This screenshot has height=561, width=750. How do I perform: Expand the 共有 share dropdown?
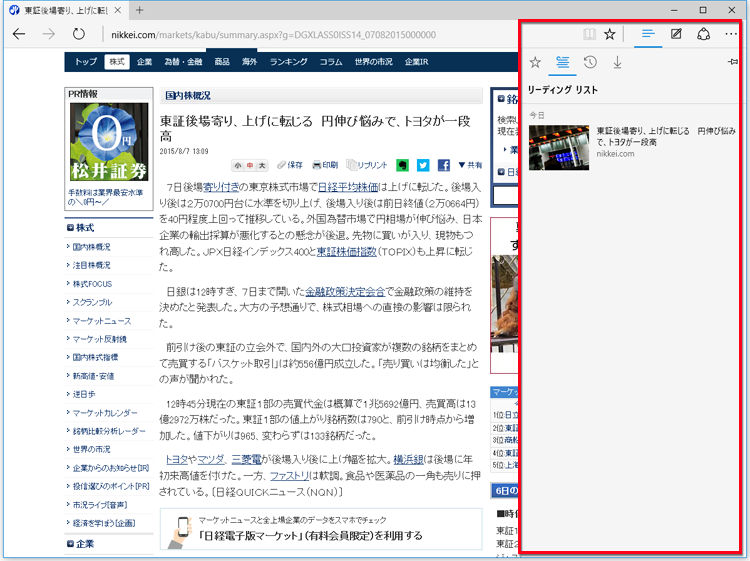(x=469, y=165)
